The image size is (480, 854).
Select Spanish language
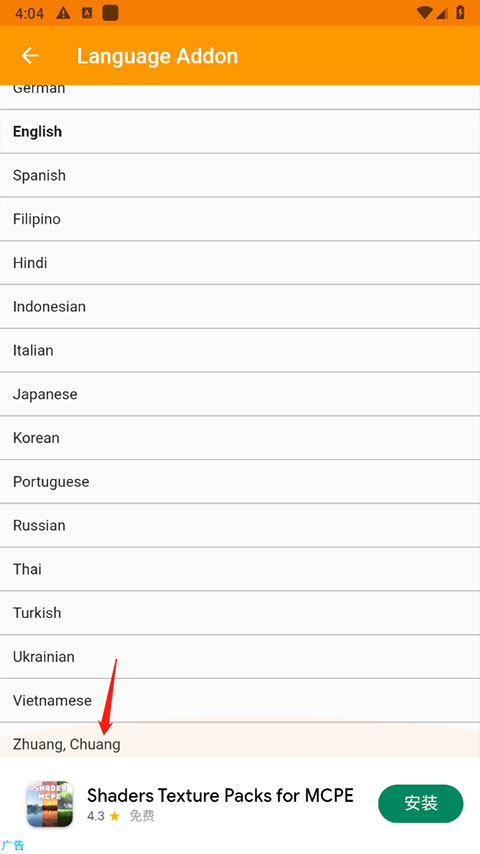click(240, 175)
